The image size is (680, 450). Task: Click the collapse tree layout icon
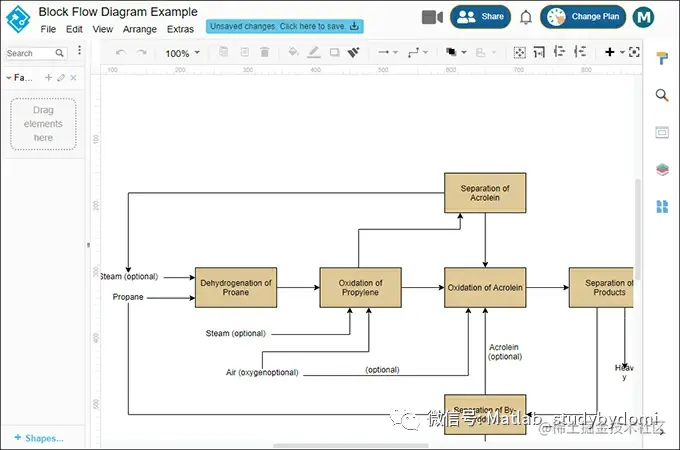[x=560, y=52]
